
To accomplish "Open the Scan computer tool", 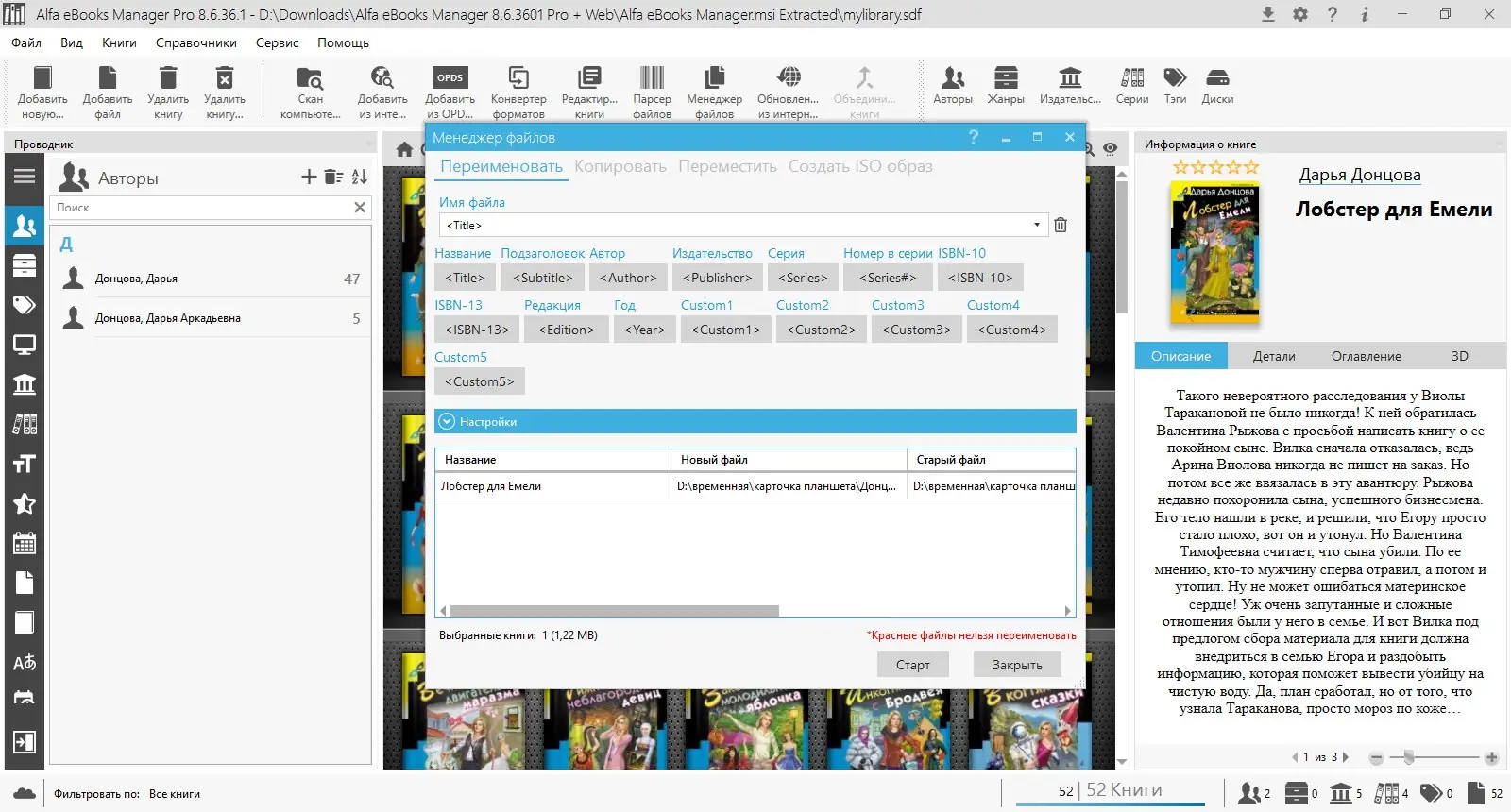I will [x=310, y=77].
